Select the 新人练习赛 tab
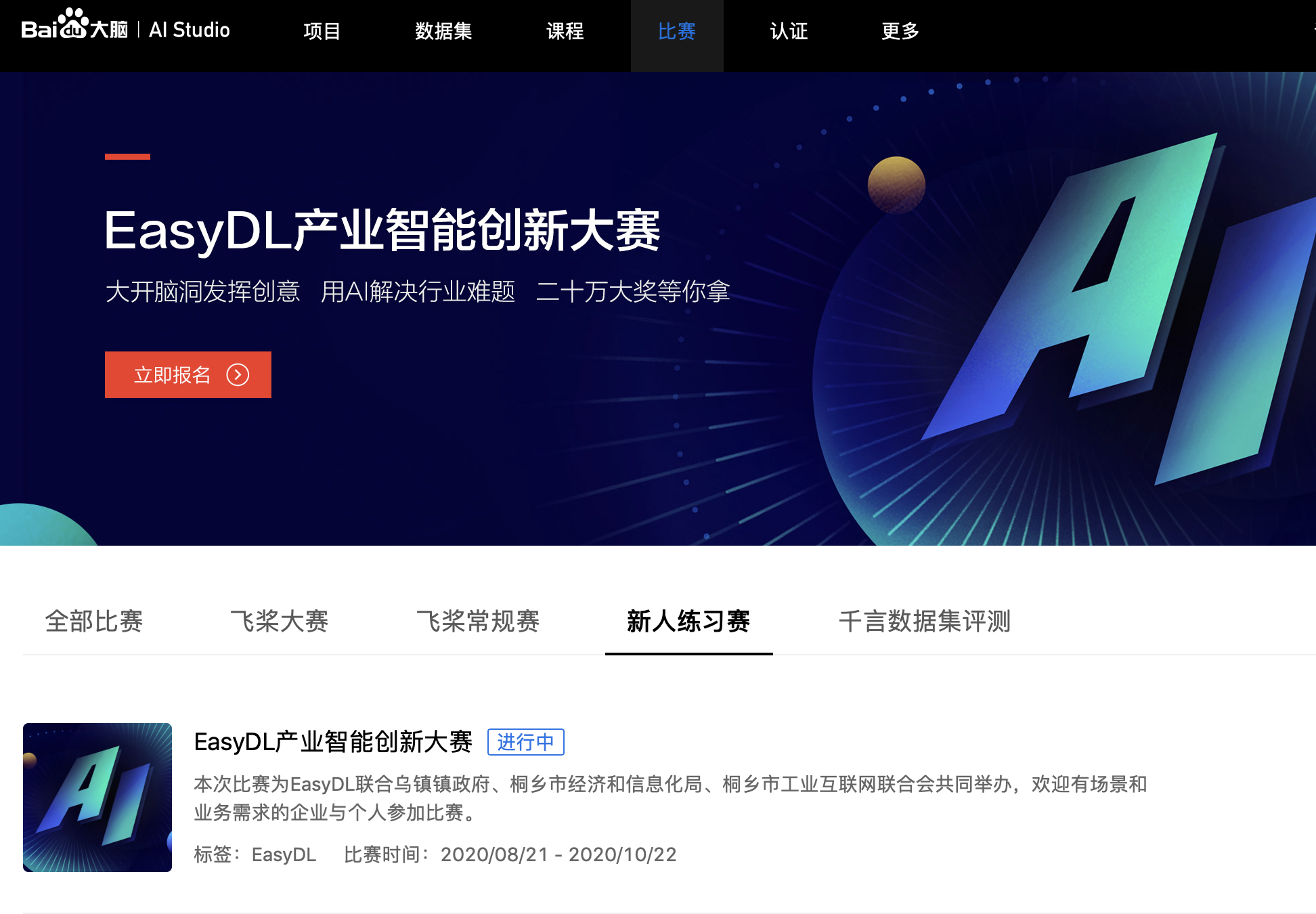1316x914 pixels. click(688, 621)
